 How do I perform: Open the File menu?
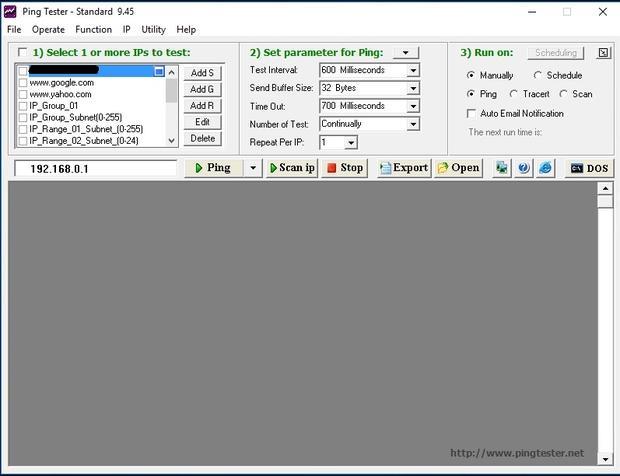pyautogui.click(x=14, y=30)
